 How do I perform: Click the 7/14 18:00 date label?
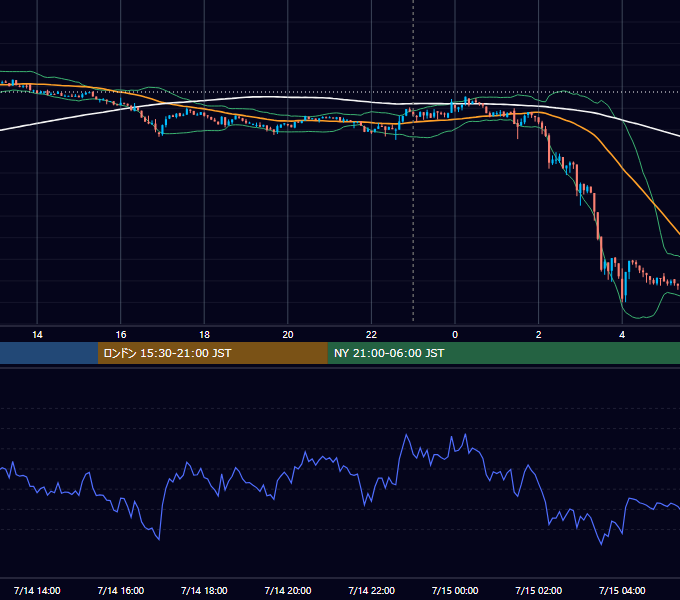point(204,590)
